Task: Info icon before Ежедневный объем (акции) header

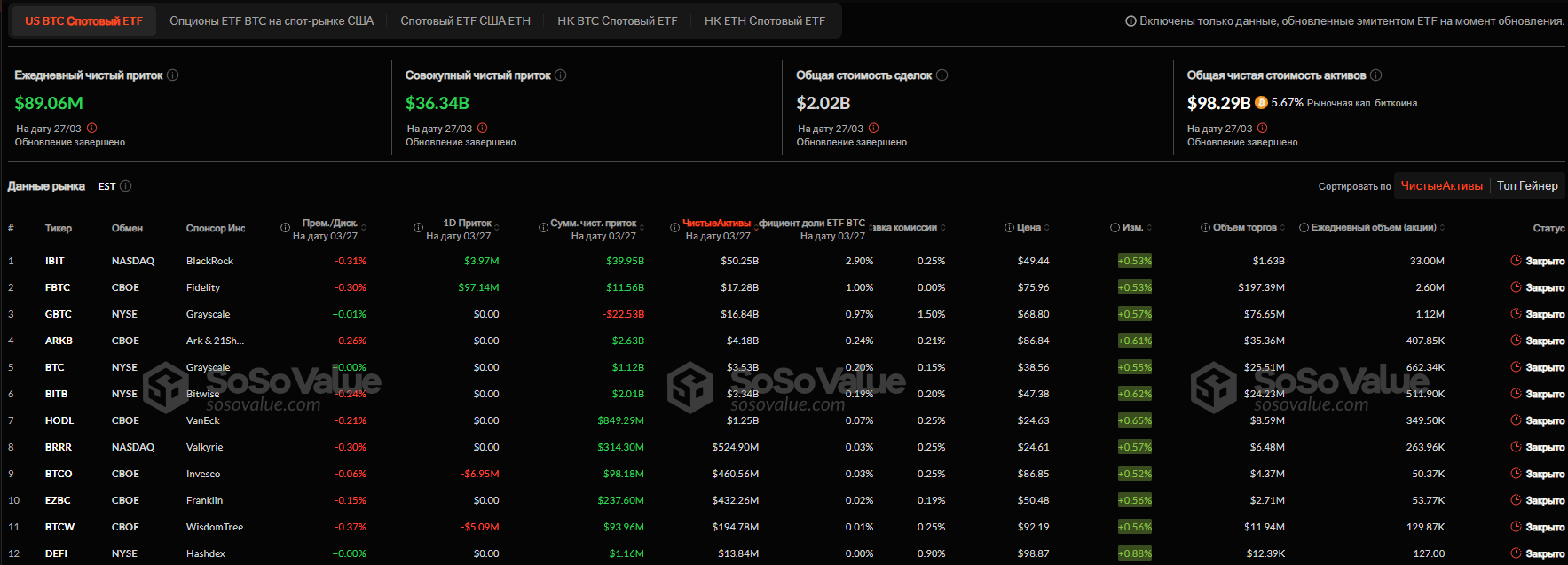Action: point(1304,228)
